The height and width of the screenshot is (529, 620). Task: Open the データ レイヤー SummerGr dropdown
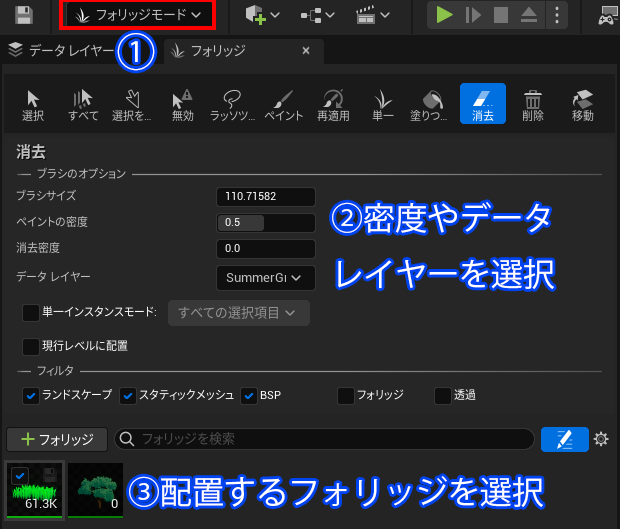(266, 278)
